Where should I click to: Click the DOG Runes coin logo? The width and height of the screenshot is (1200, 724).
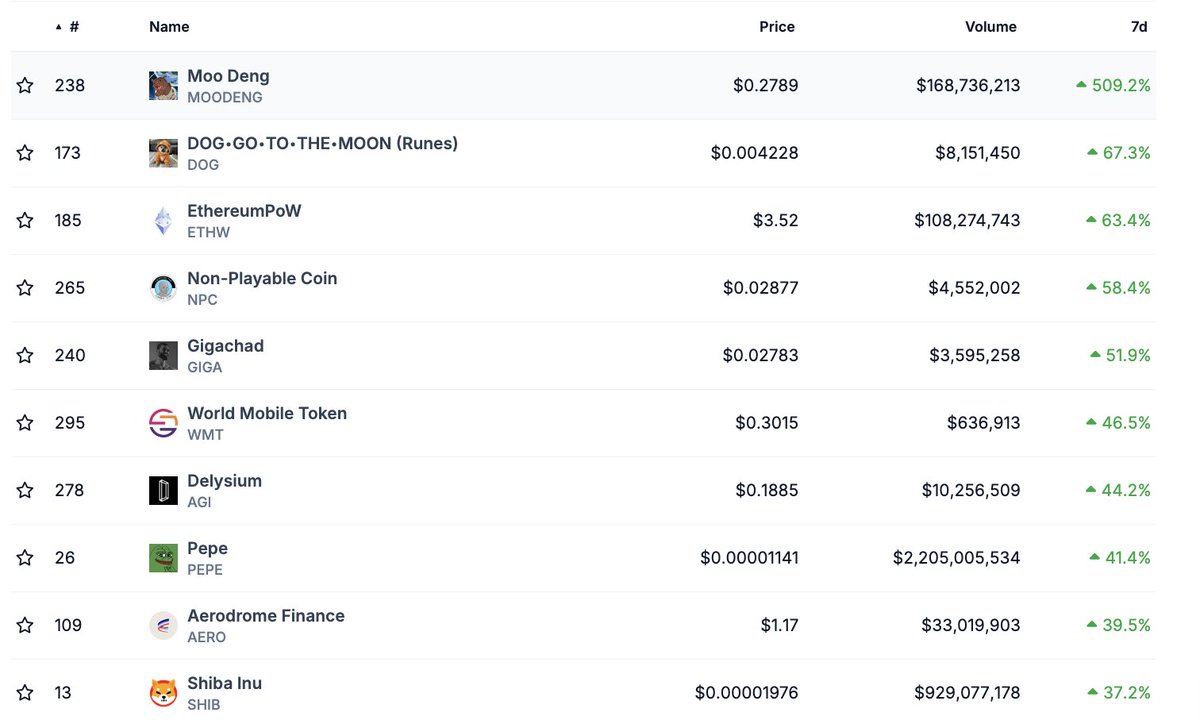[x=163, y=153]
